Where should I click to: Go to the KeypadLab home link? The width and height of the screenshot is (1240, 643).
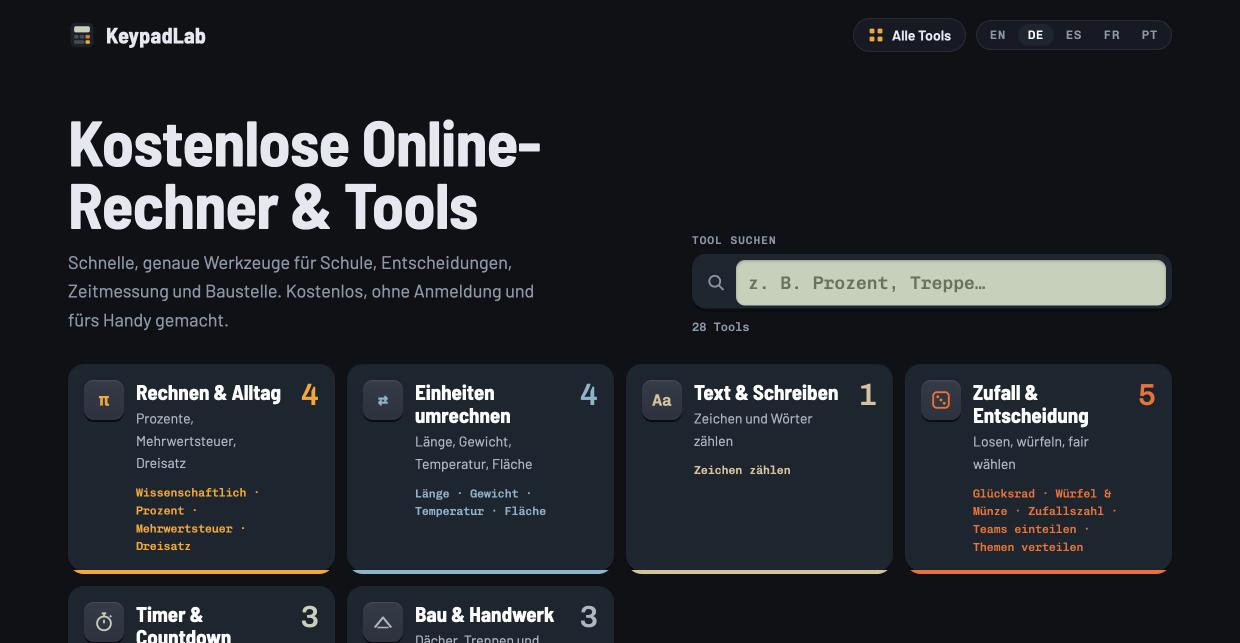(138, 36)
